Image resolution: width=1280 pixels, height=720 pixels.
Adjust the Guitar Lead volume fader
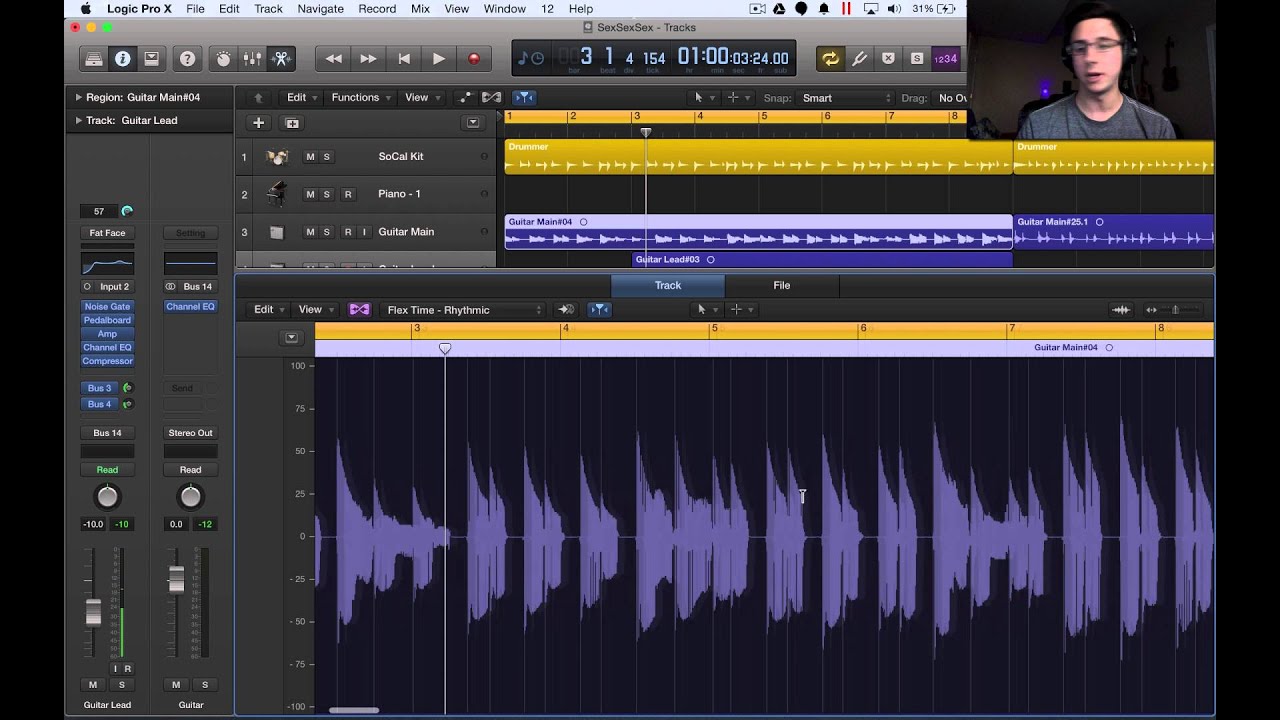93,612
